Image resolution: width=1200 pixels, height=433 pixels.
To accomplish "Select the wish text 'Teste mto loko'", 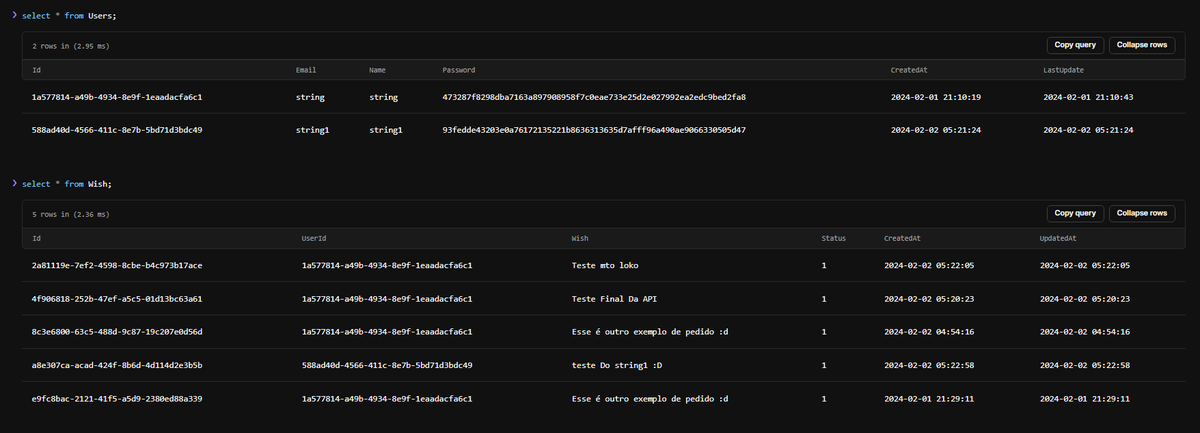I will pyautogui.click(x=604, y=265).
